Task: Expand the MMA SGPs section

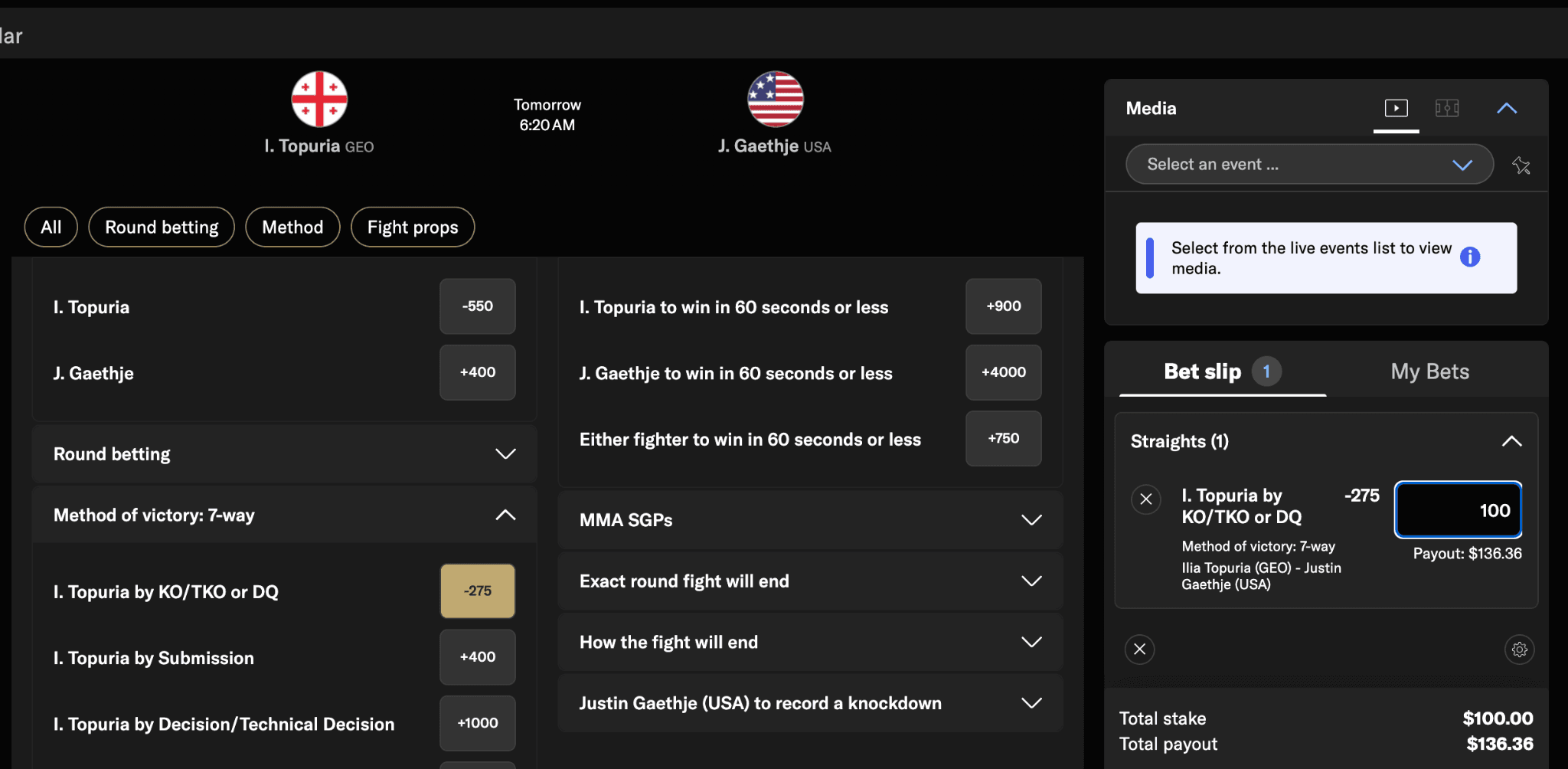Action: (810, 520)
